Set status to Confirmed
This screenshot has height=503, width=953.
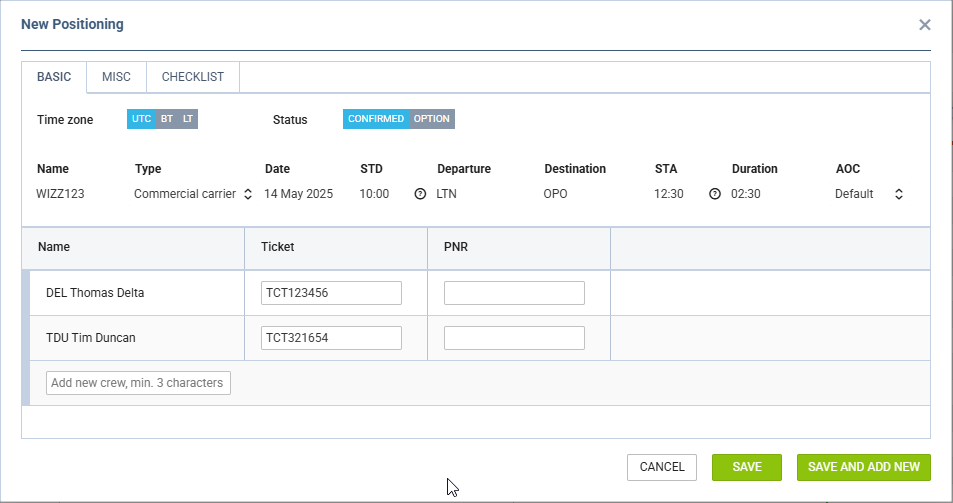[x=376, y=119]
